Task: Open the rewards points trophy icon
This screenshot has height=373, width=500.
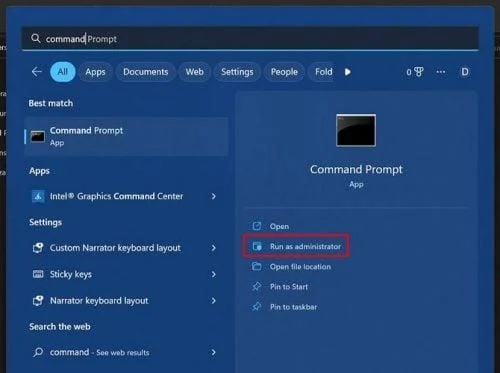Action: pos(415,72)
